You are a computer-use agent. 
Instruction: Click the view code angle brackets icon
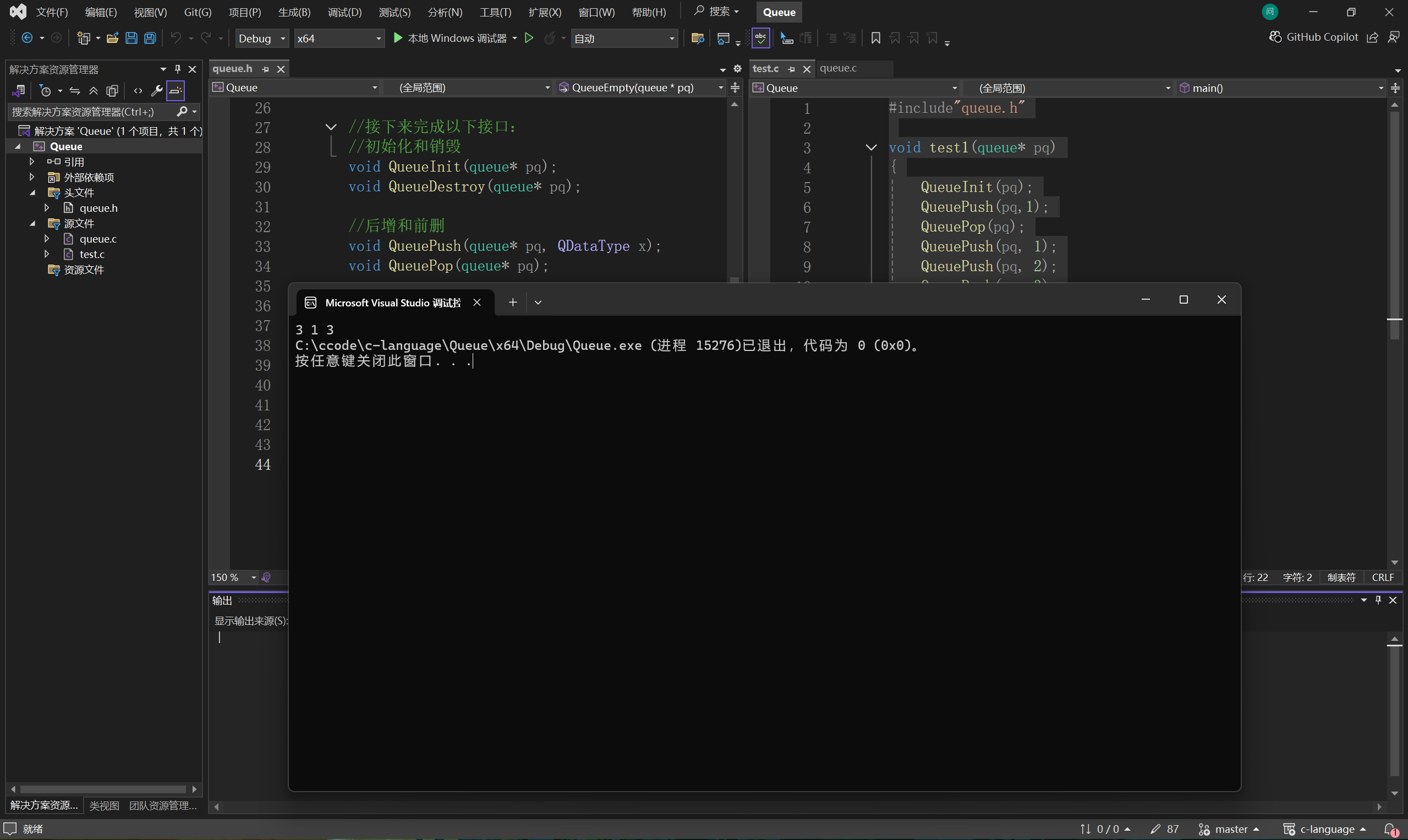click(138, 91)
